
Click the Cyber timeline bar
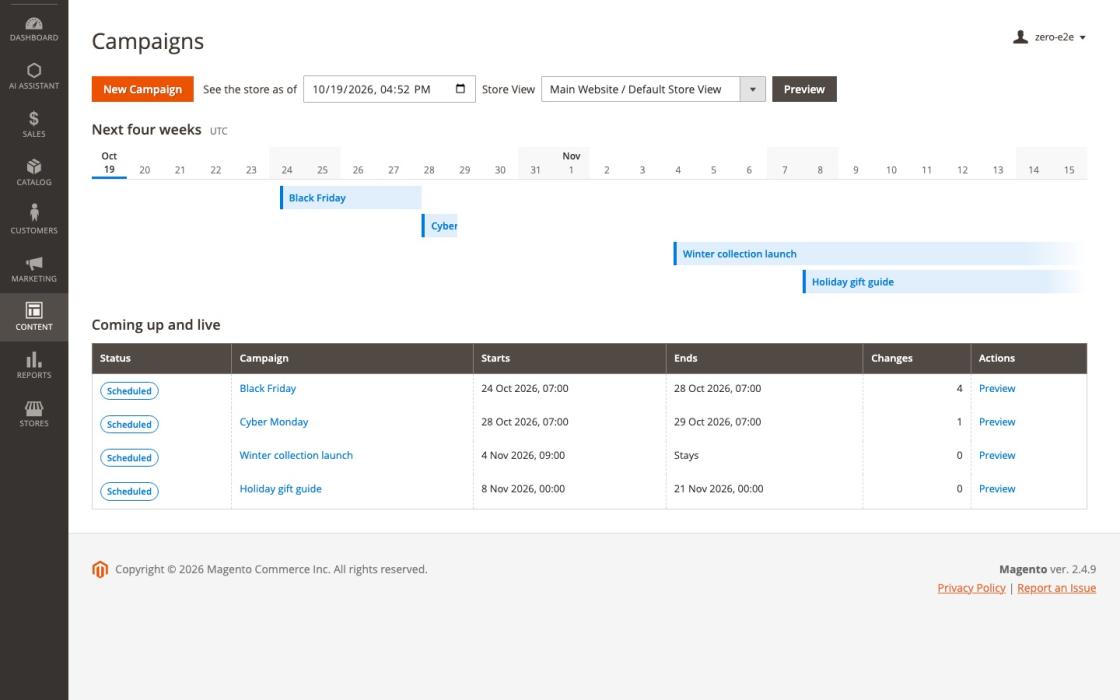pyautogui.click(x=440, y=226)
